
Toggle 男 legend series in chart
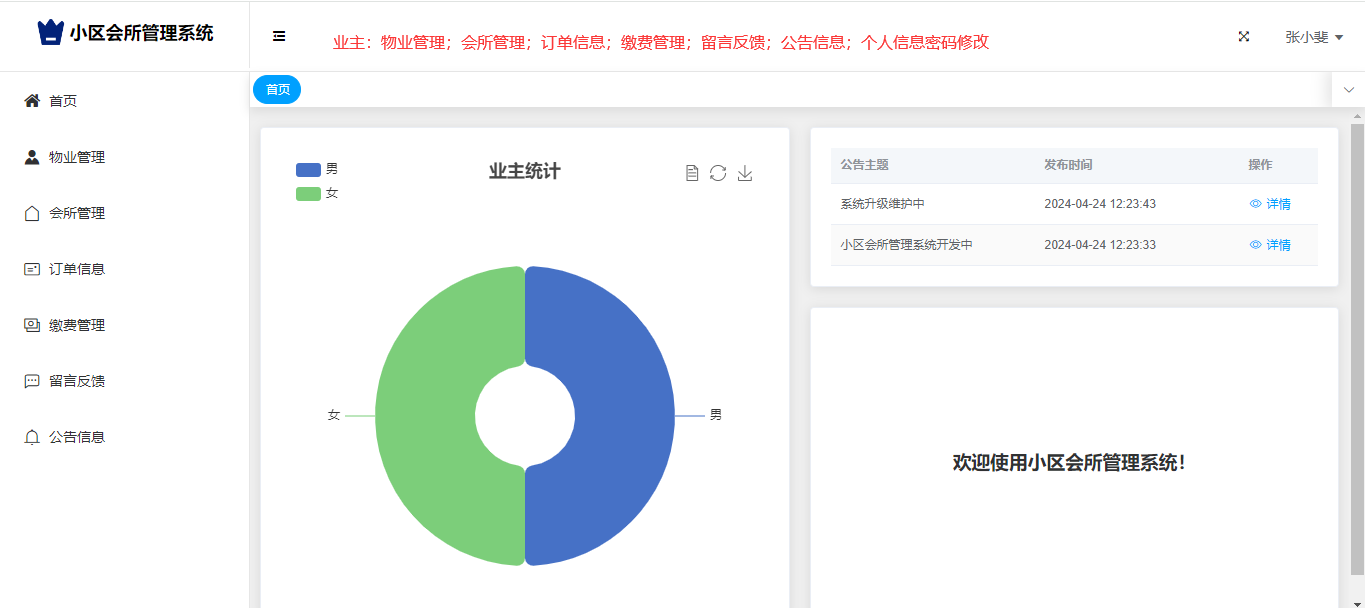(317, 169)
